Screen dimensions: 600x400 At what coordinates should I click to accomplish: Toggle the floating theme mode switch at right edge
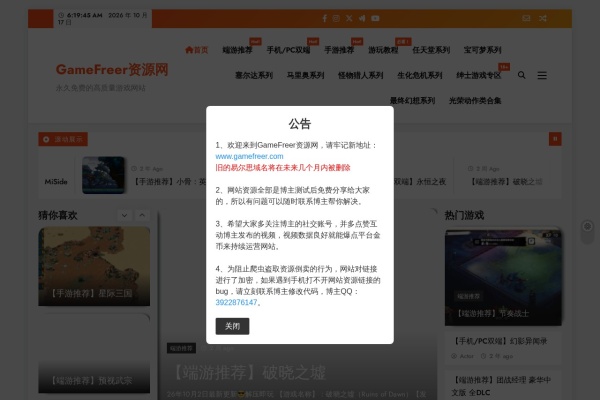coord(587,232)
